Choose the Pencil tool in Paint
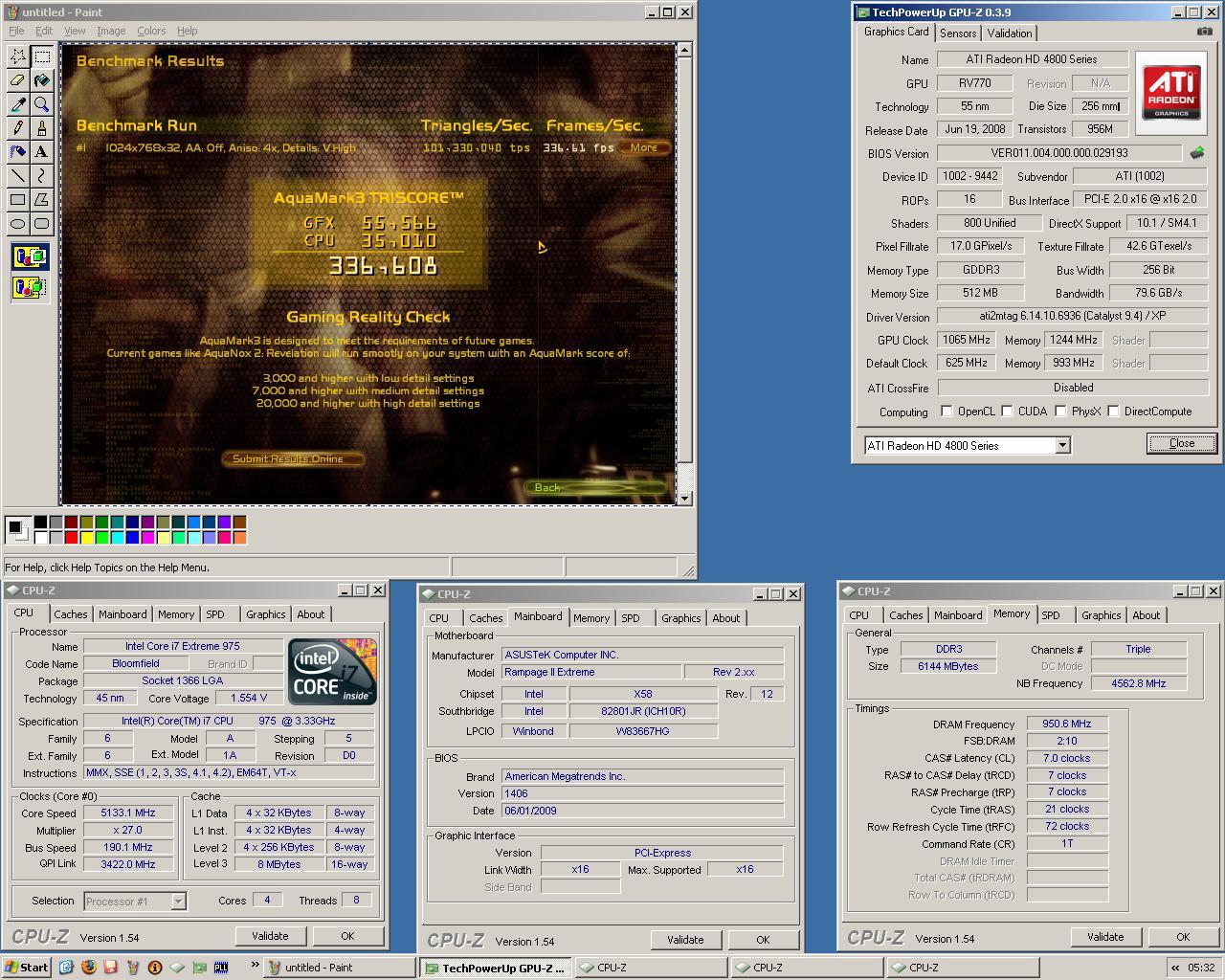Image resolution: width=1225 pixels, height=980 pixels. tap(17, 128)
